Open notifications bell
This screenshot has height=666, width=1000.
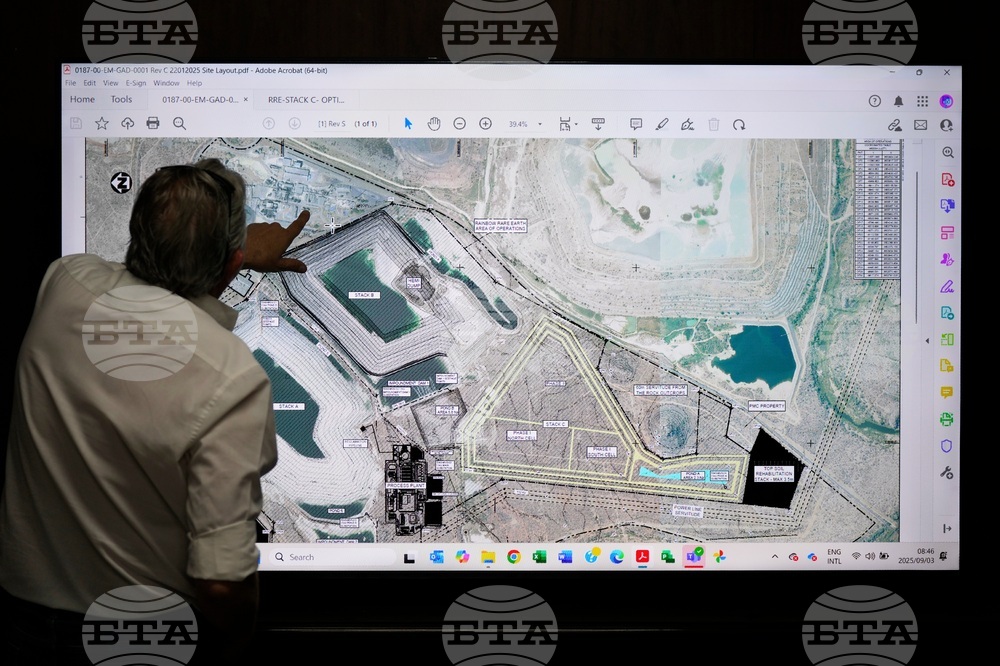[x=898, y=101]
